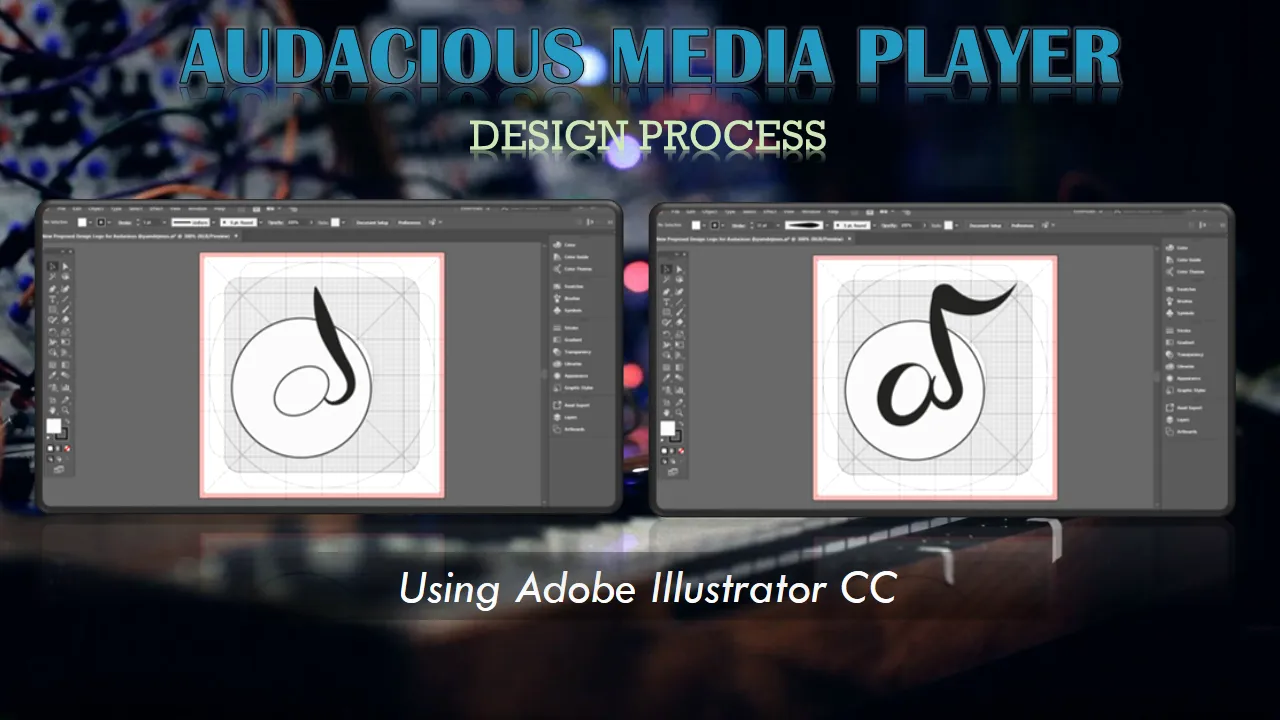This screenshot has height=720, width=1280.
Task: Open the Symbols panel in left window
Action: (x=568, y=310)
